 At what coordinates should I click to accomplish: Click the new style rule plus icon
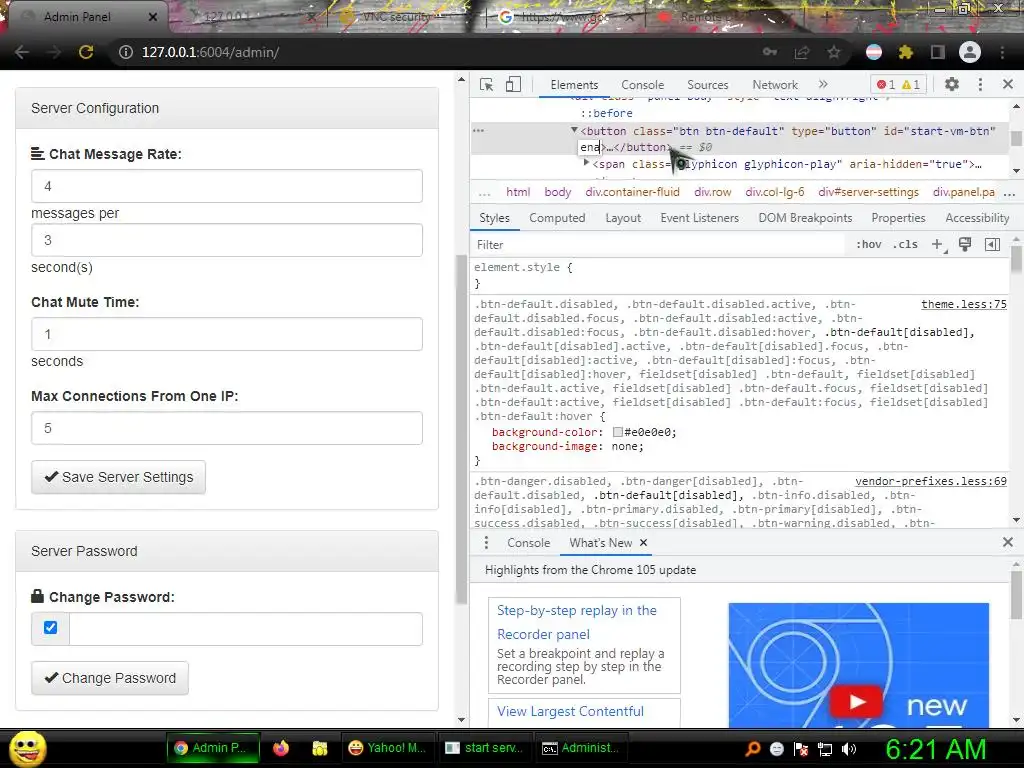(x=938, y=244)
